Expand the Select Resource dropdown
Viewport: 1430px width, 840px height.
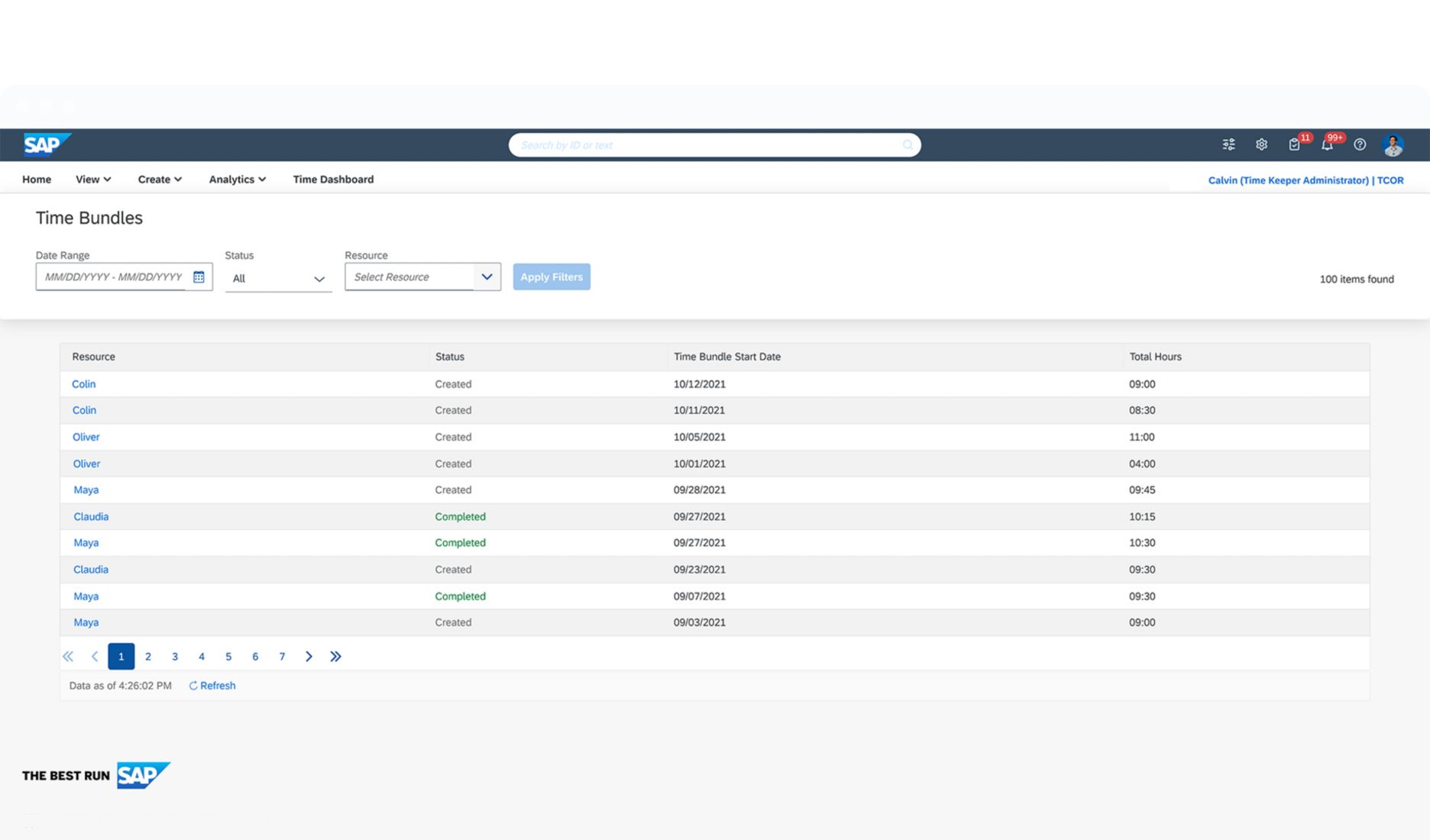click(x=487, y=276)
